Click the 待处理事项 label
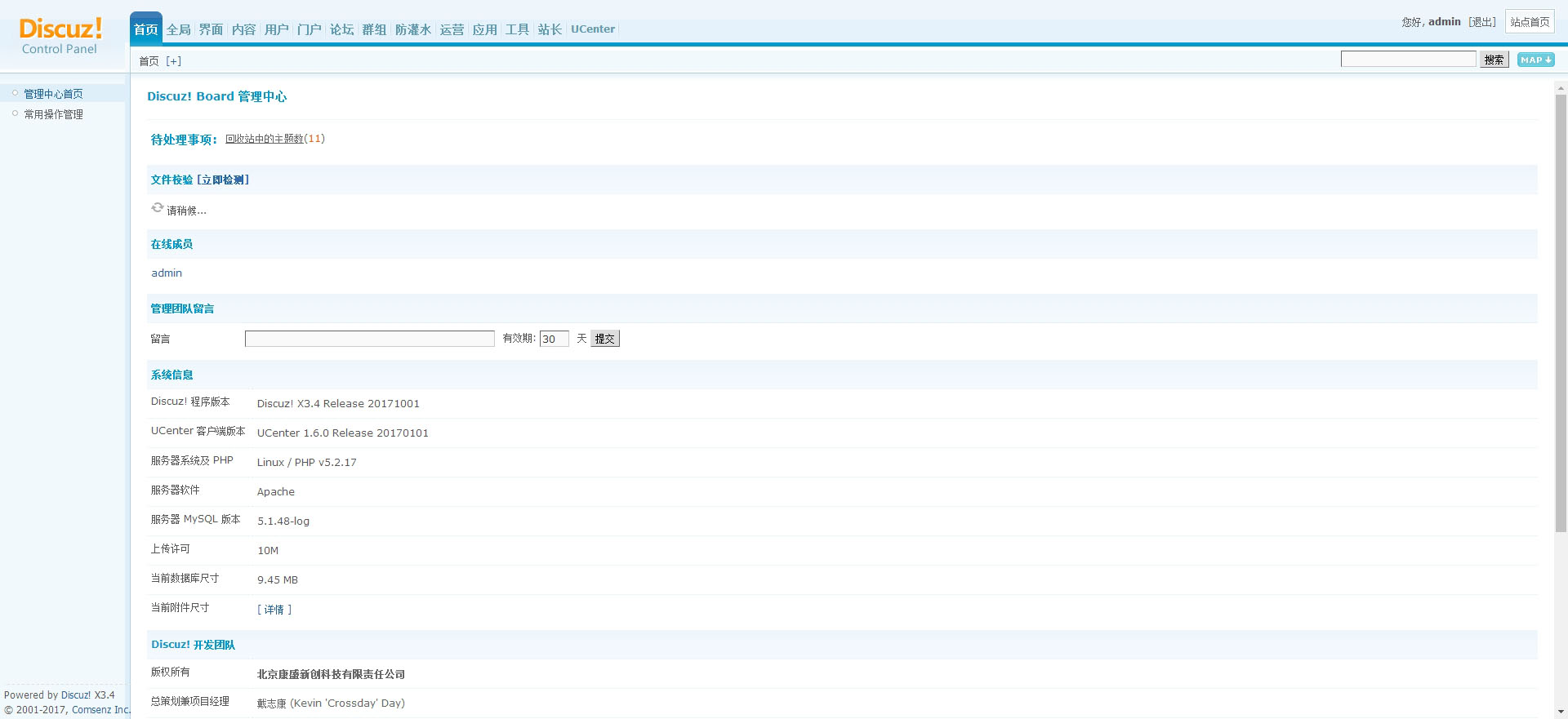1568x719 pixels. coord(184,140)
